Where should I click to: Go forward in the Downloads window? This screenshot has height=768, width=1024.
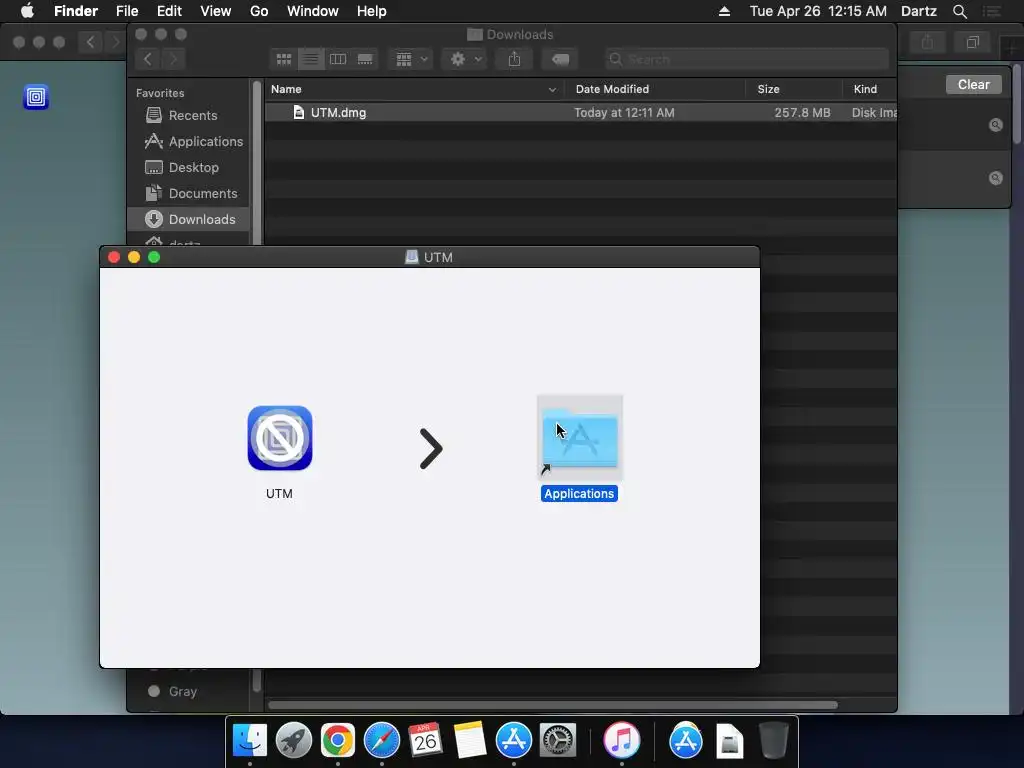coord(173,59)
